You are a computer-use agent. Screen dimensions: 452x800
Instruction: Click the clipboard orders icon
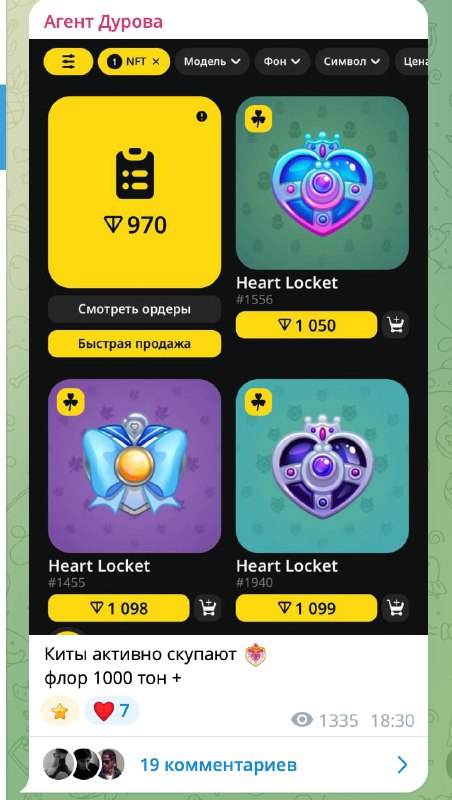point(135,173)
